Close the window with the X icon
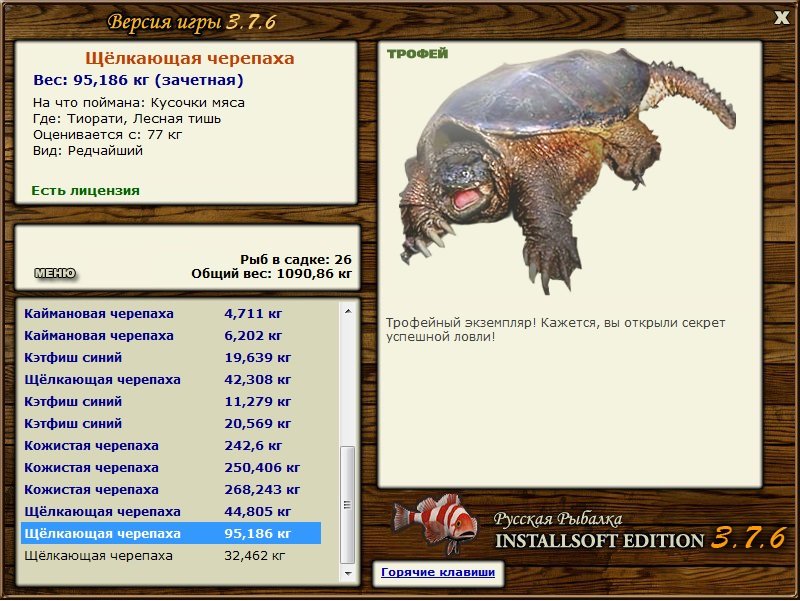The image size is (800, 601). pos(781,18)
